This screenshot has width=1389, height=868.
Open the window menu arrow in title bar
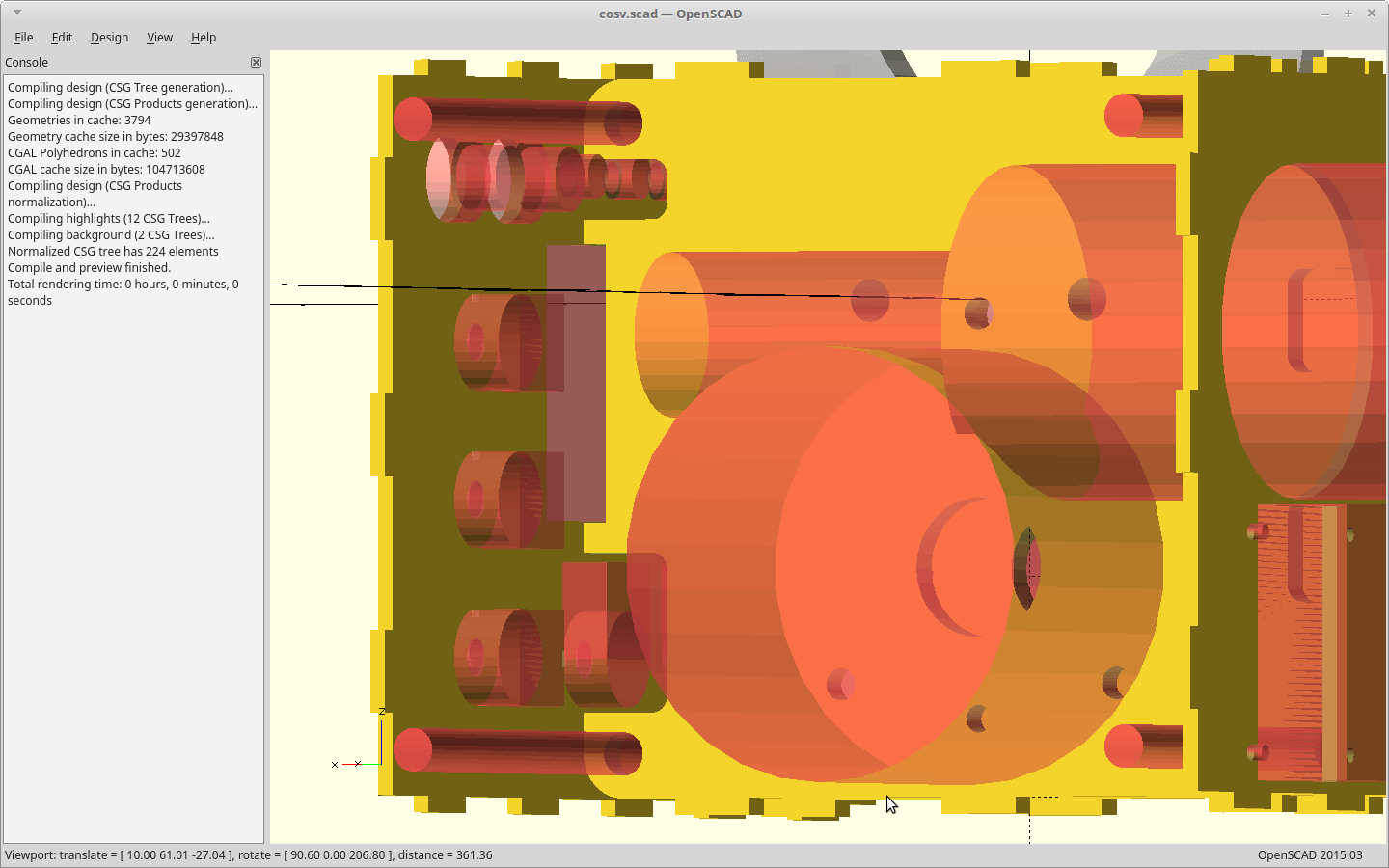[17, 13]
